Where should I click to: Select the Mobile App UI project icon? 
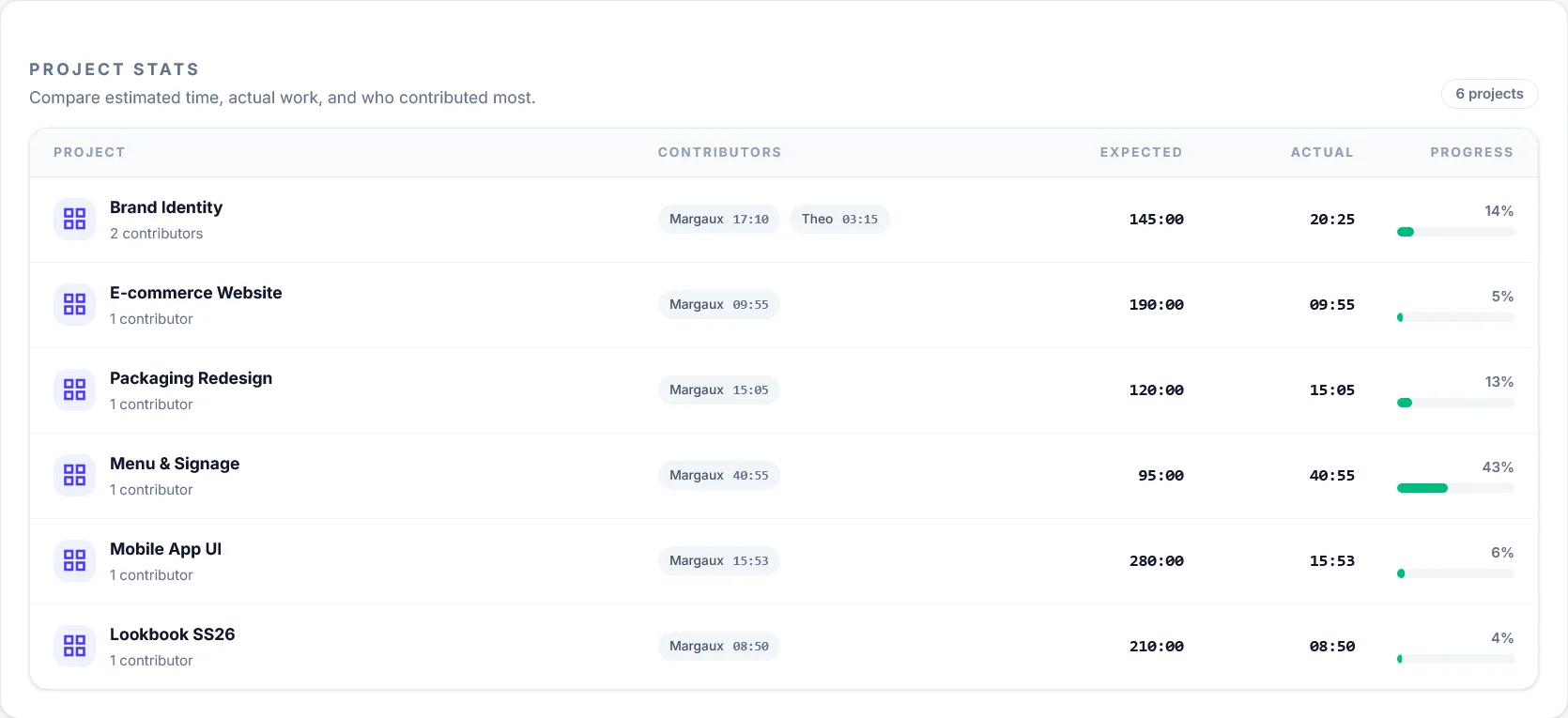click(x=74, y=560)
